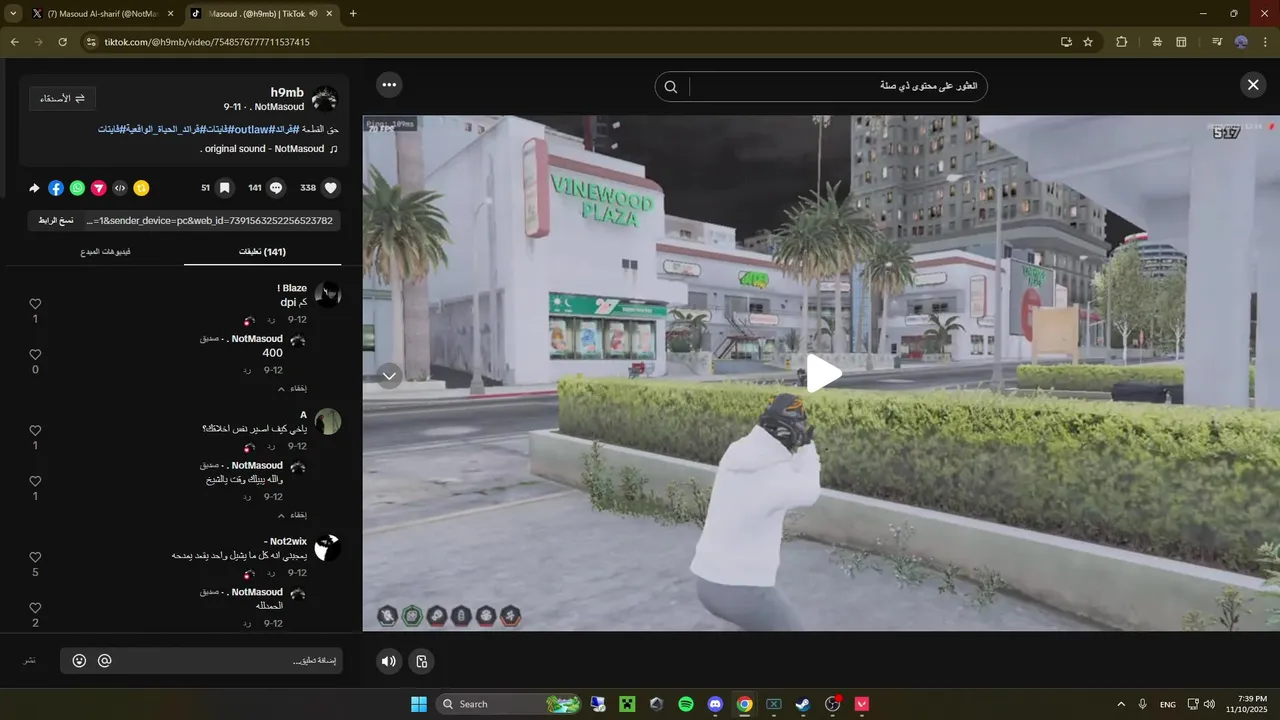Show hidden system tray icons
The height and width of the screenshot is (720, 1280).
coord(1121,704)
